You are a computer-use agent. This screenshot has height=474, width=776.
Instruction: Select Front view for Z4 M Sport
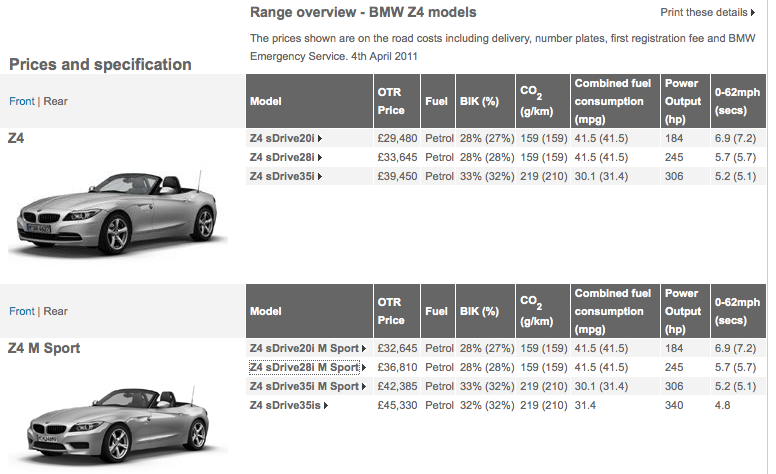click(22, 311)
